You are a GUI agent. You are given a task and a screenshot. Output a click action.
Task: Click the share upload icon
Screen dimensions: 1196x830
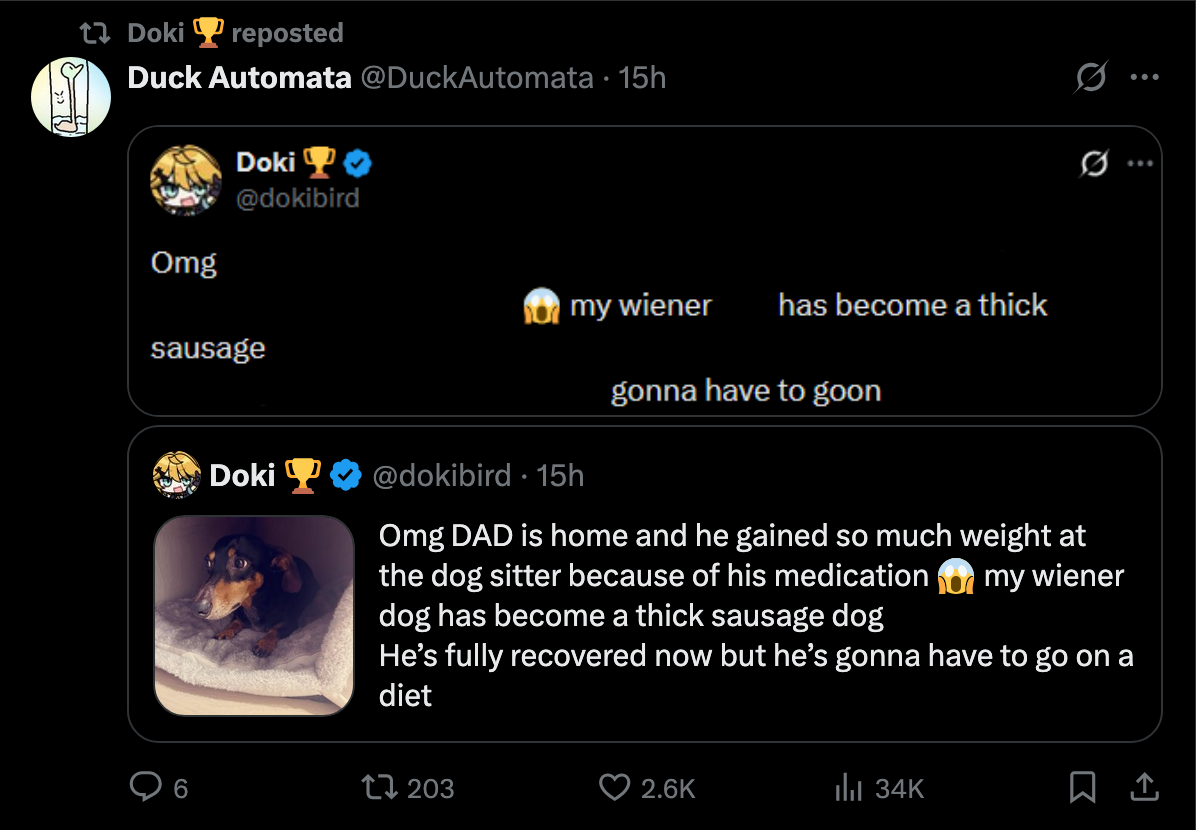click(x=1142, y=789)
